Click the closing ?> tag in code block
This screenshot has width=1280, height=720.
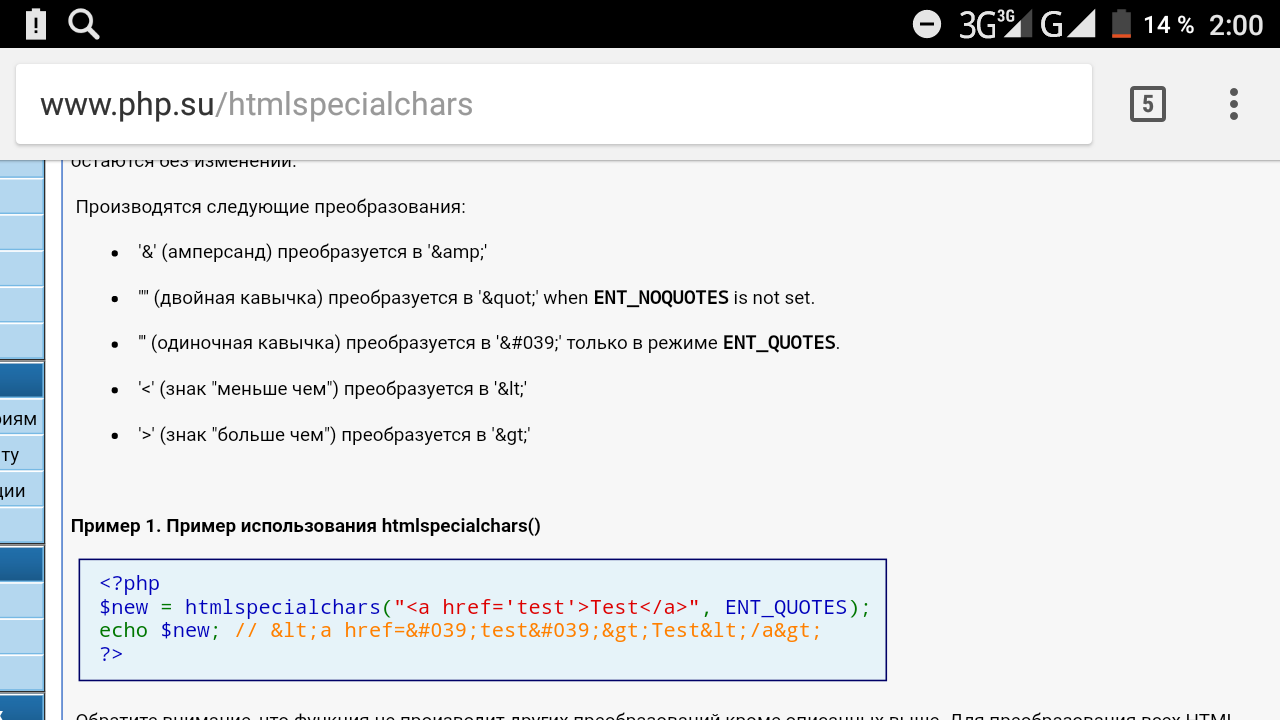(111, 654)
